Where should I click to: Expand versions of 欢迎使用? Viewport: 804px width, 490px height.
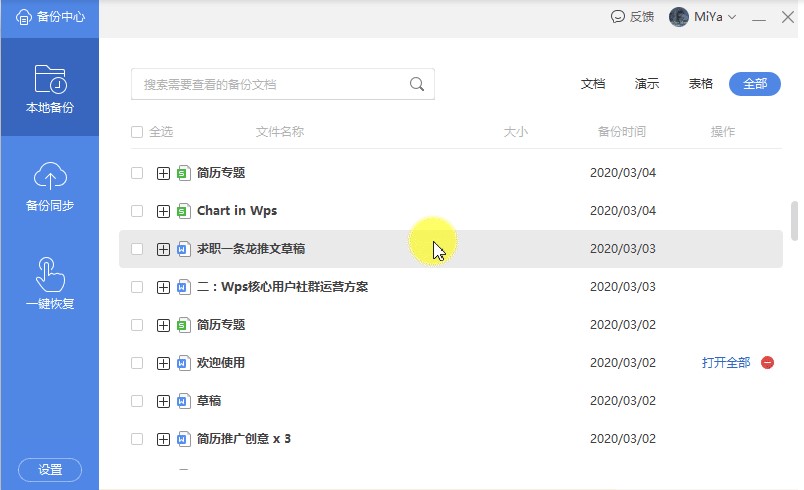coord(163,363)
